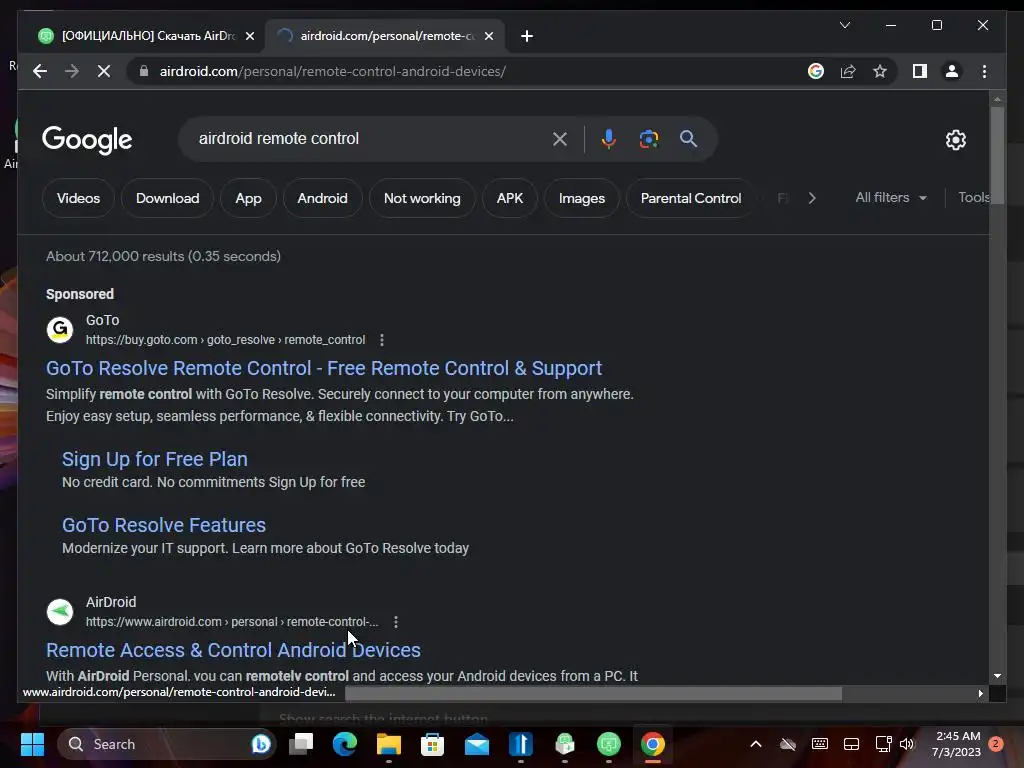Open Google account icon in address bar
Image resolution: width=1024 pixels, height=768 pixels.
tap(816, 71)
